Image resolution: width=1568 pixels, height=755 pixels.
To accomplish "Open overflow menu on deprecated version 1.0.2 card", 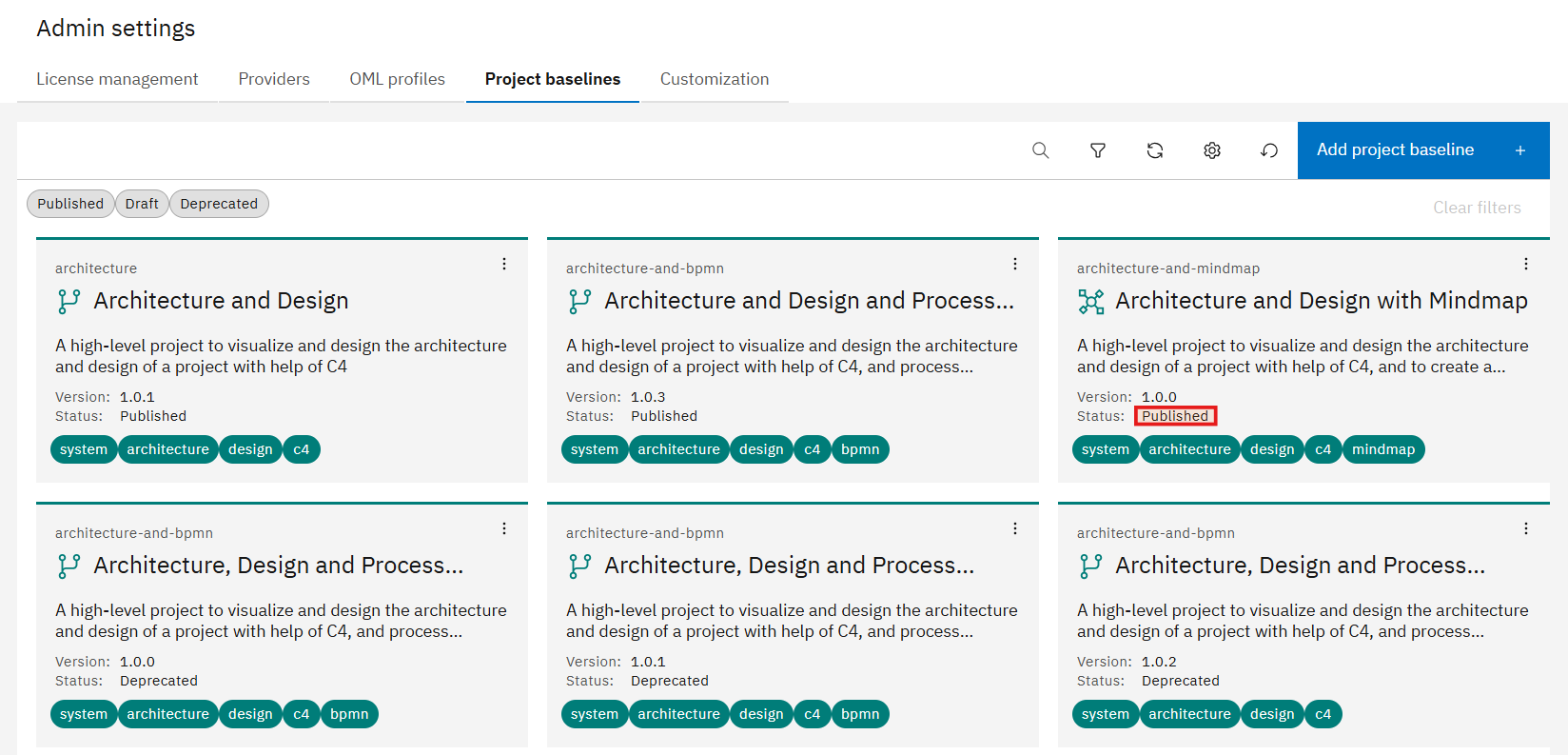I will click(x=1526, y=528).
